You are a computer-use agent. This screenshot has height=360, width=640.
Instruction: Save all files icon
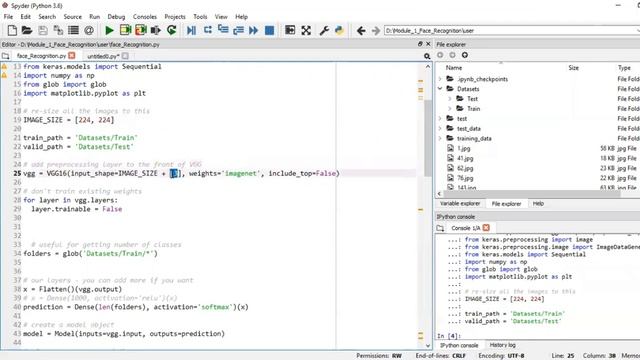click(58, 30)
